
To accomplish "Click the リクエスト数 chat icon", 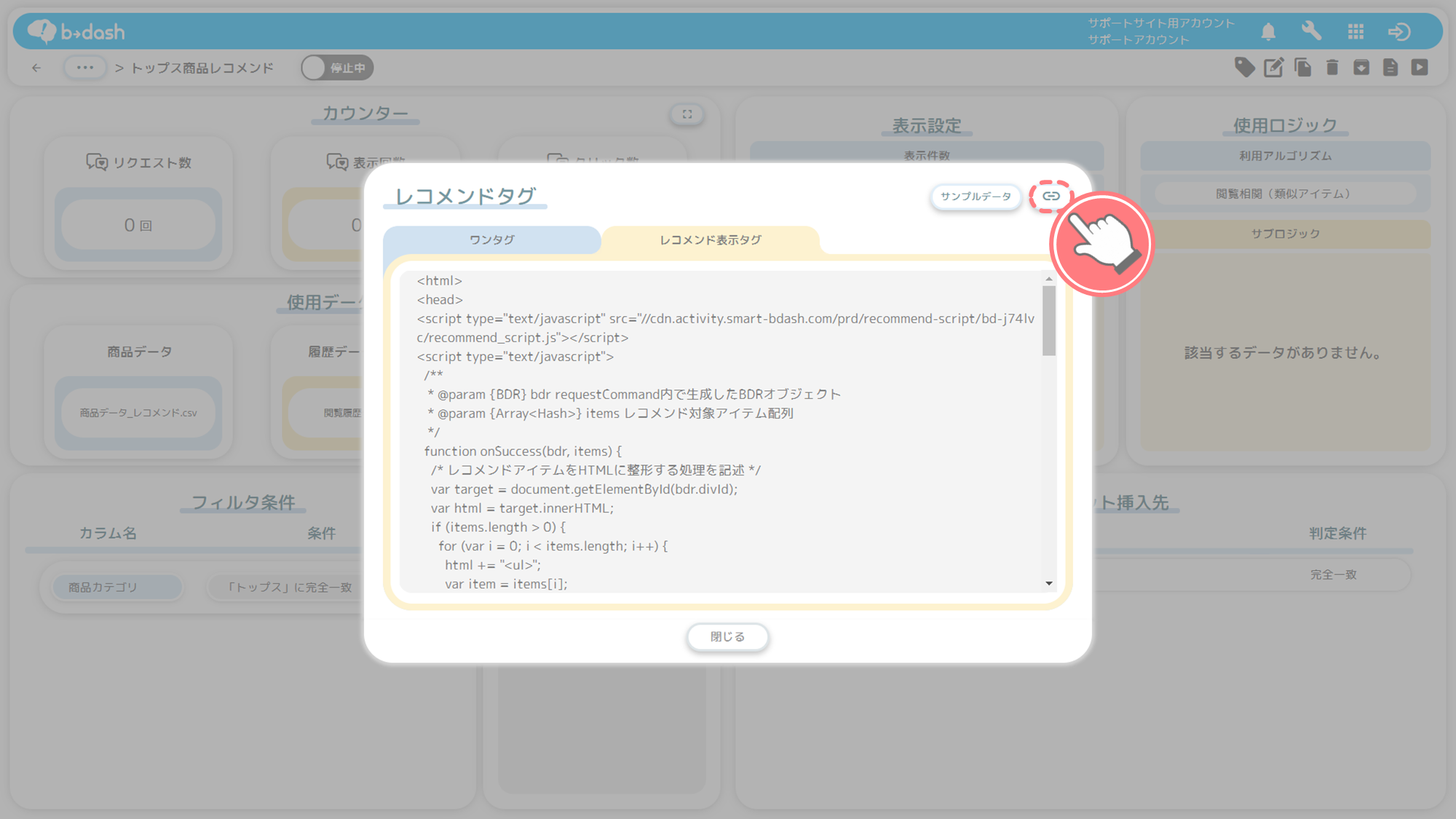I will click(97, 162).
